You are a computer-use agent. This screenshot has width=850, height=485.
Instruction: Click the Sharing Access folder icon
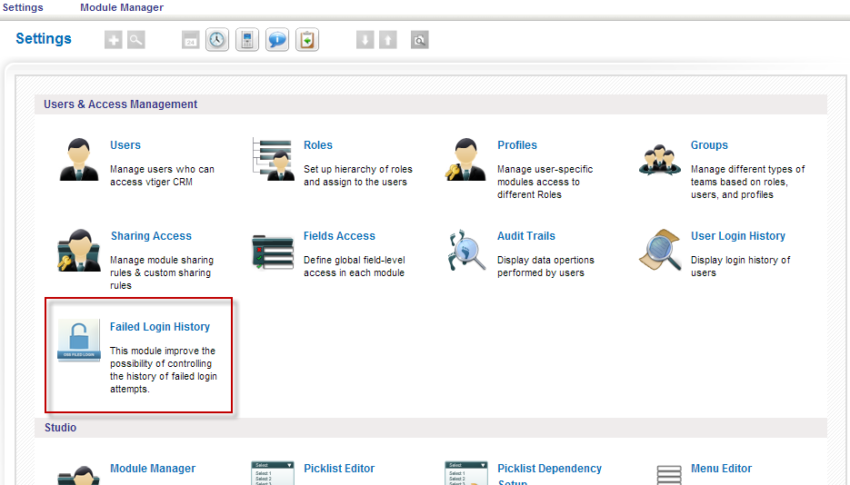click(x=79, y=250)
